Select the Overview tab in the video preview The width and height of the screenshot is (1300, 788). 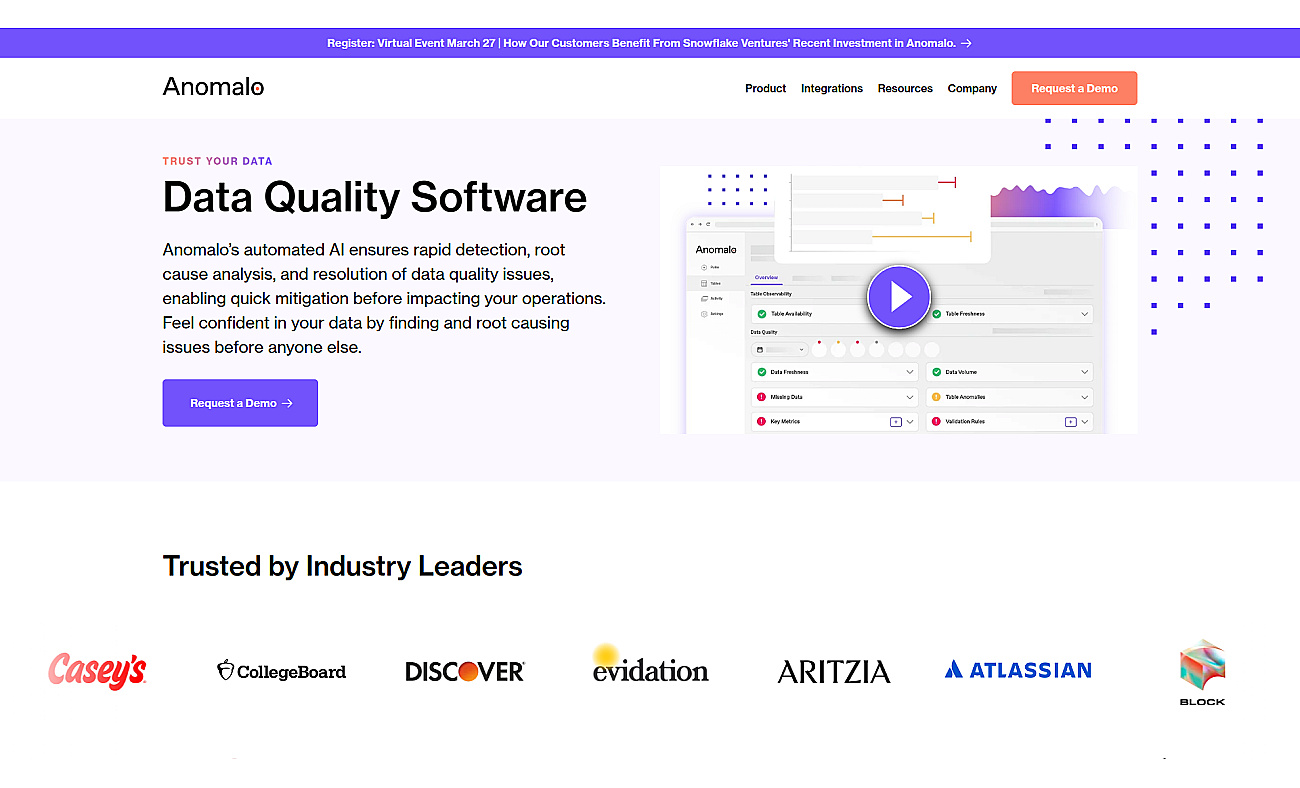[x=766, y=277]
